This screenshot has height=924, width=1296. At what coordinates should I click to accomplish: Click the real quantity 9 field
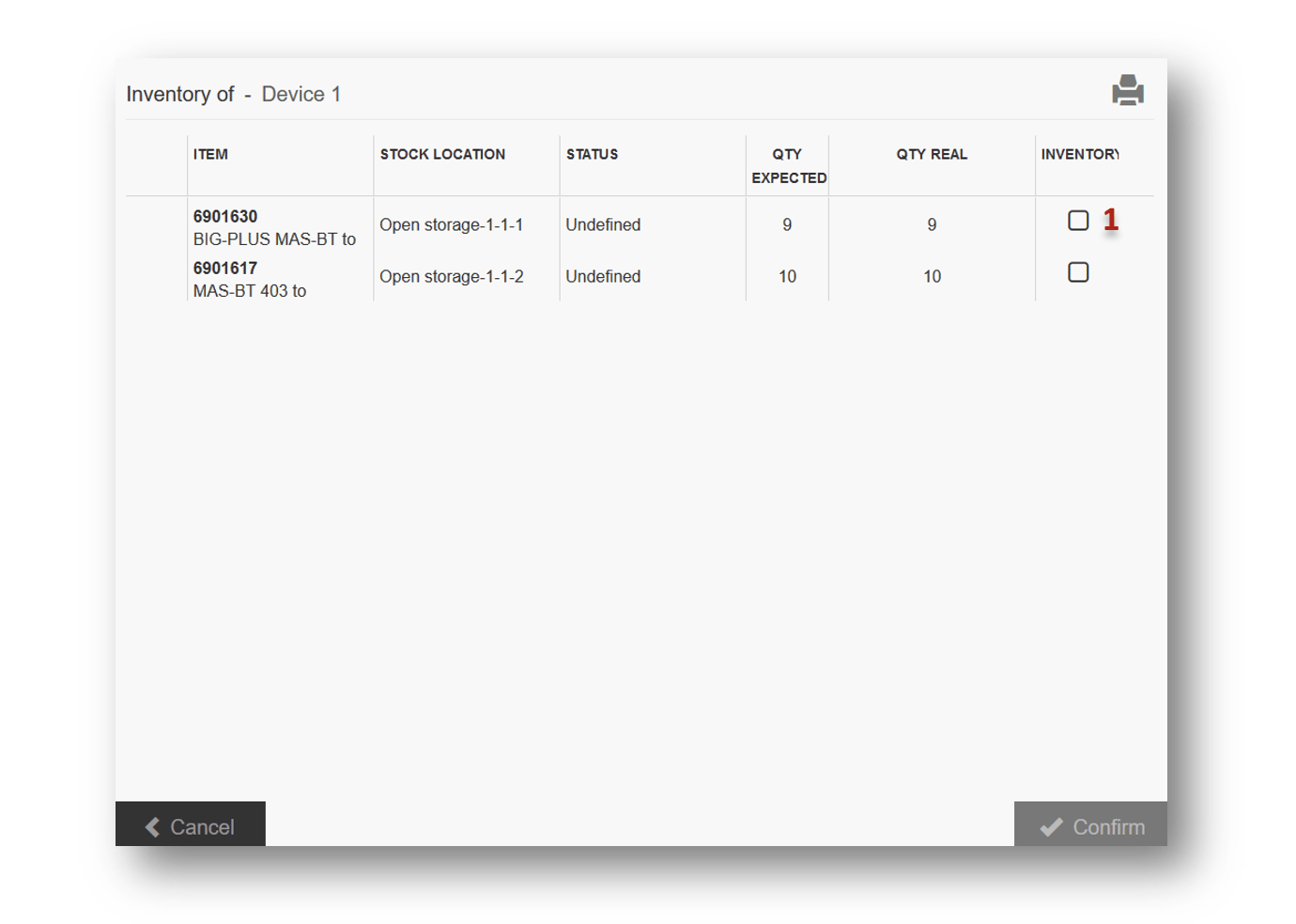931,224
